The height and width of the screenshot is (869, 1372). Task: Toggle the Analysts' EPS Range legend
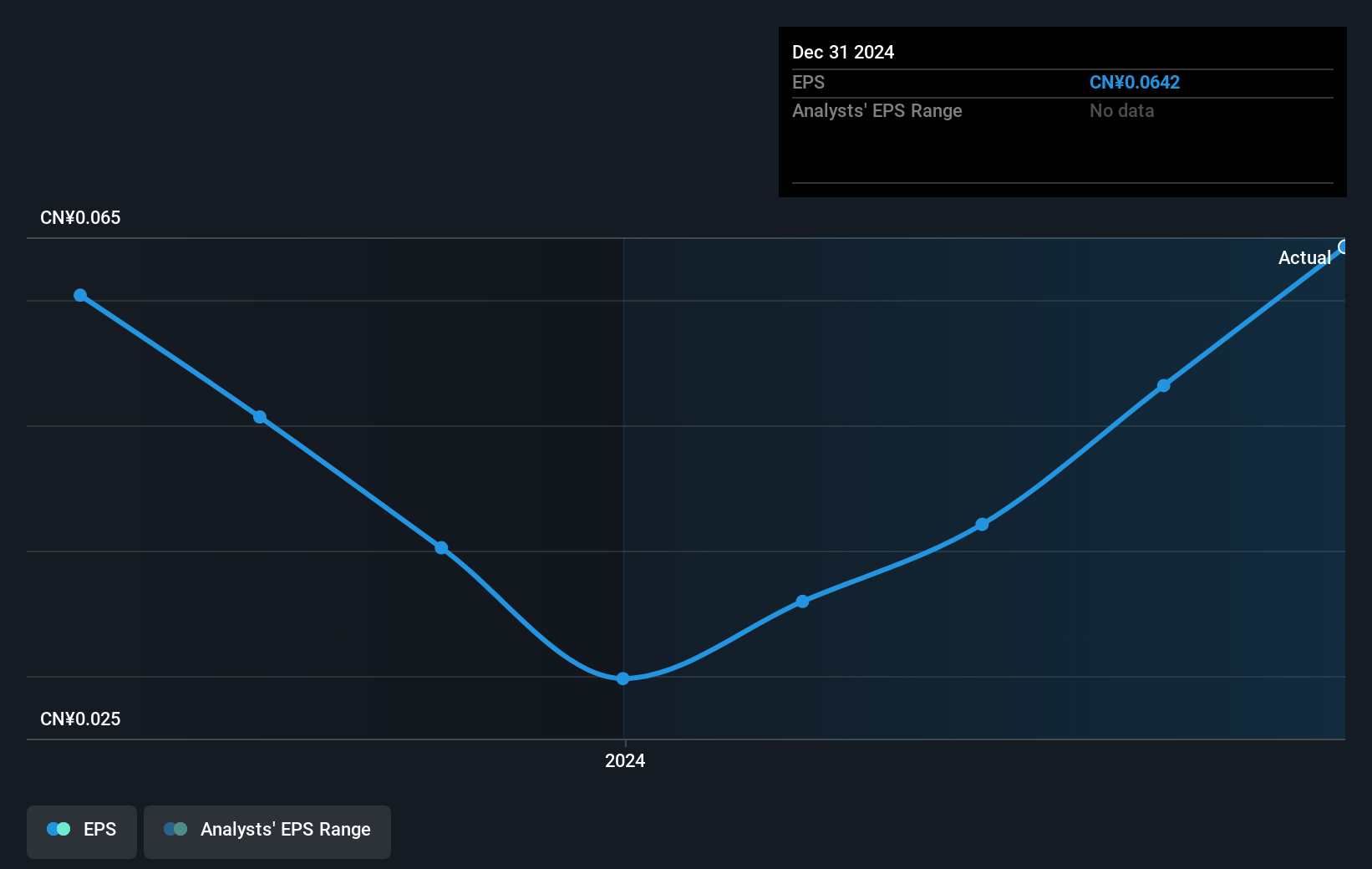point(267,831)
